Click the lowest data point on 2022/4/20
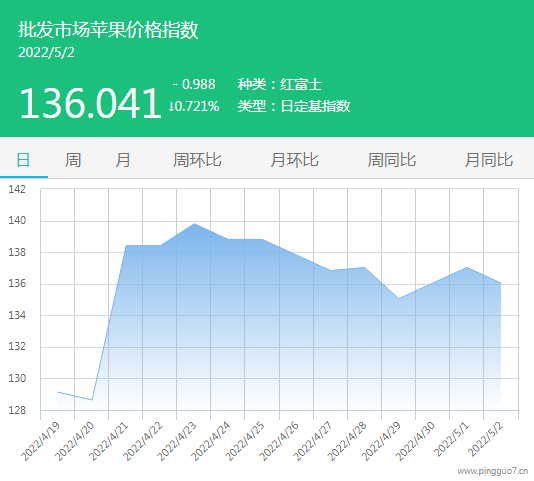Viewport: 534px width, 481px height. coord(92,400)
